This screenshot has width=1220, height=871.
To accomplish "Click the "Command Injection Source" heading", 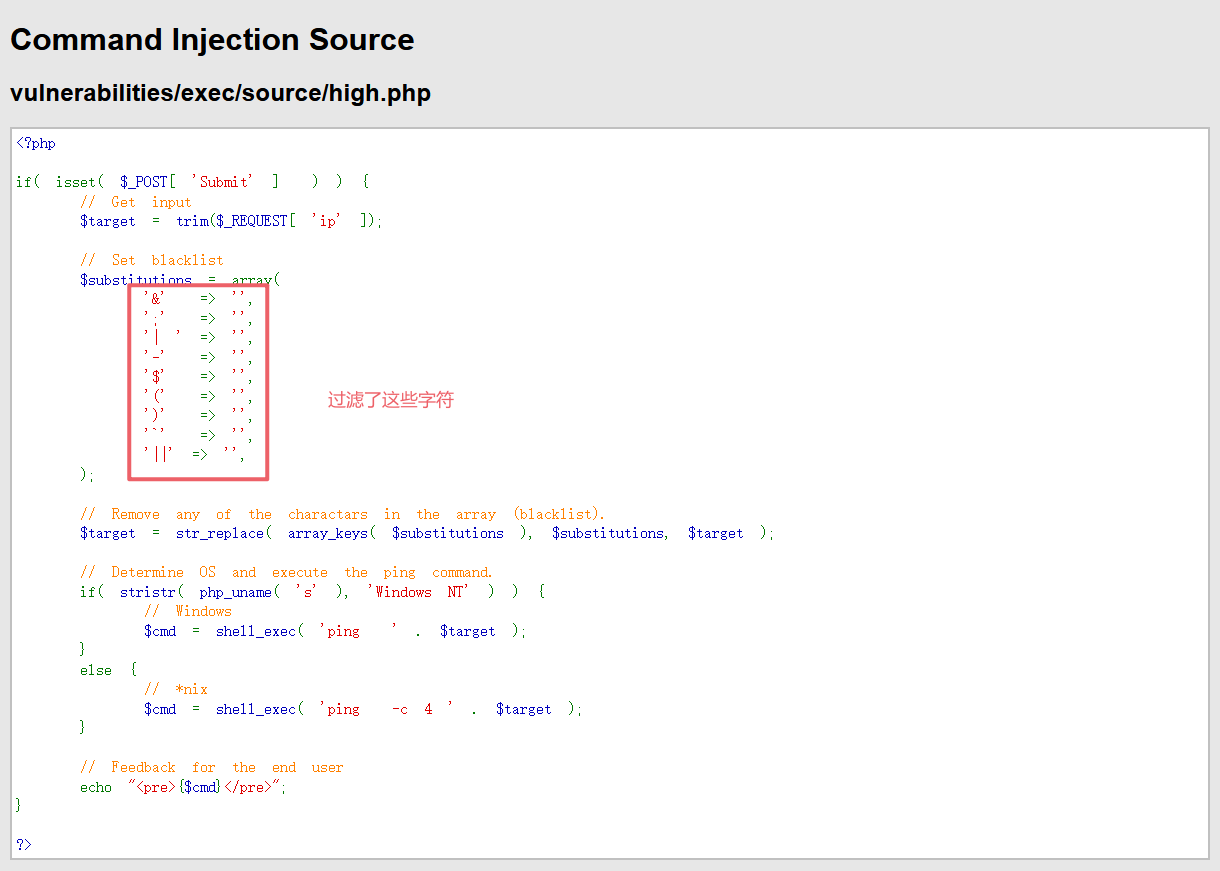I will tap(212, 40).
